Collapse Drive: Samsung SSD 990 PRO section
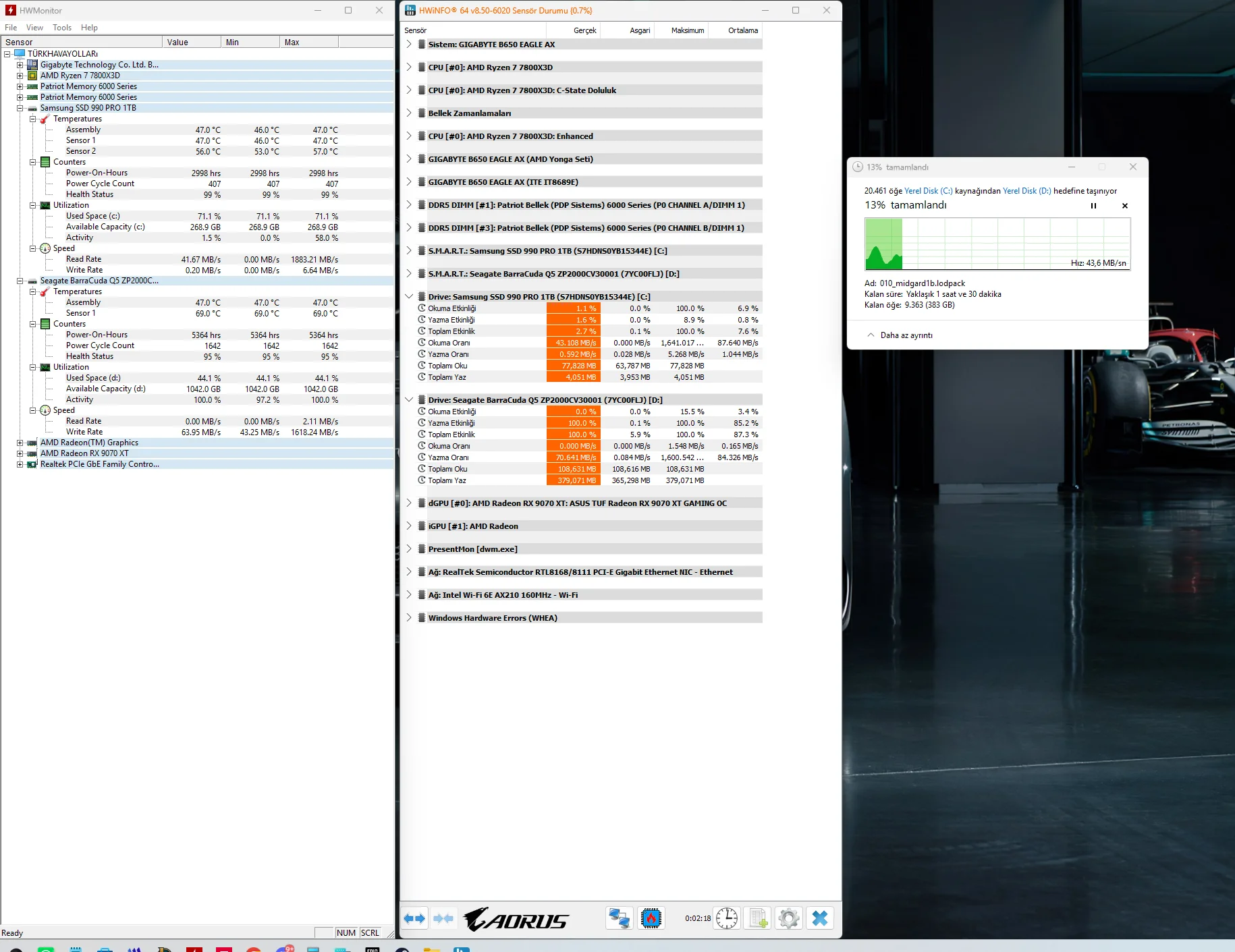This screenshot has width=1235, height=952. 409,297
